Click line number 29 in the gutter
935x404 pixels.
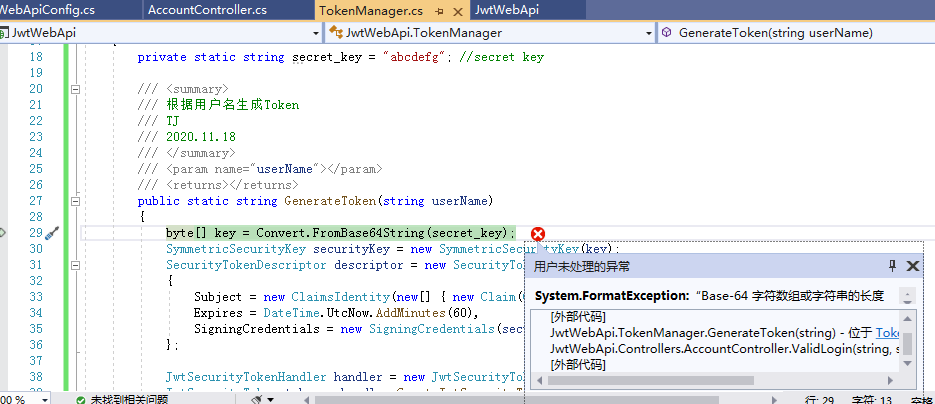click(x=35, y=232)
